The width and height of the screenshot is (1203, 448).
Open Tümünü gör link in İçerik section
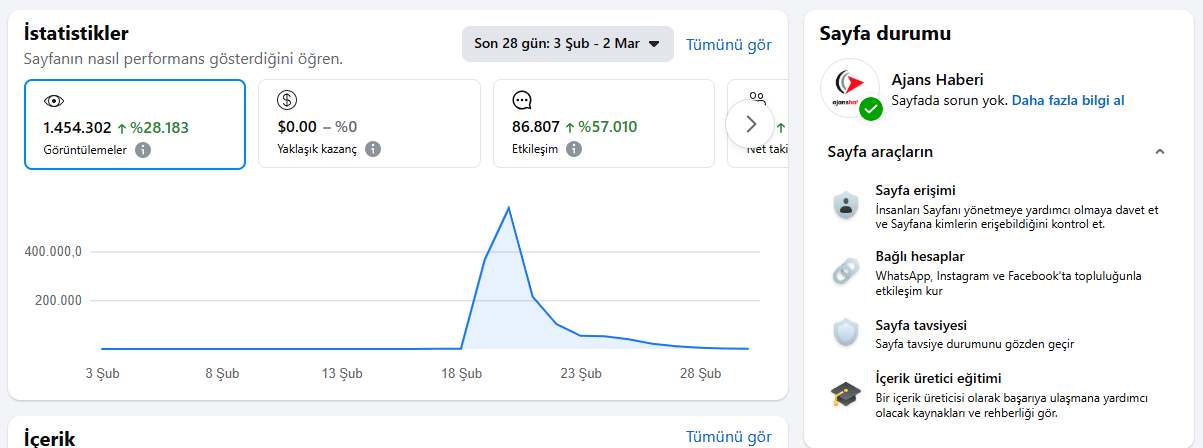pos(729,437)
